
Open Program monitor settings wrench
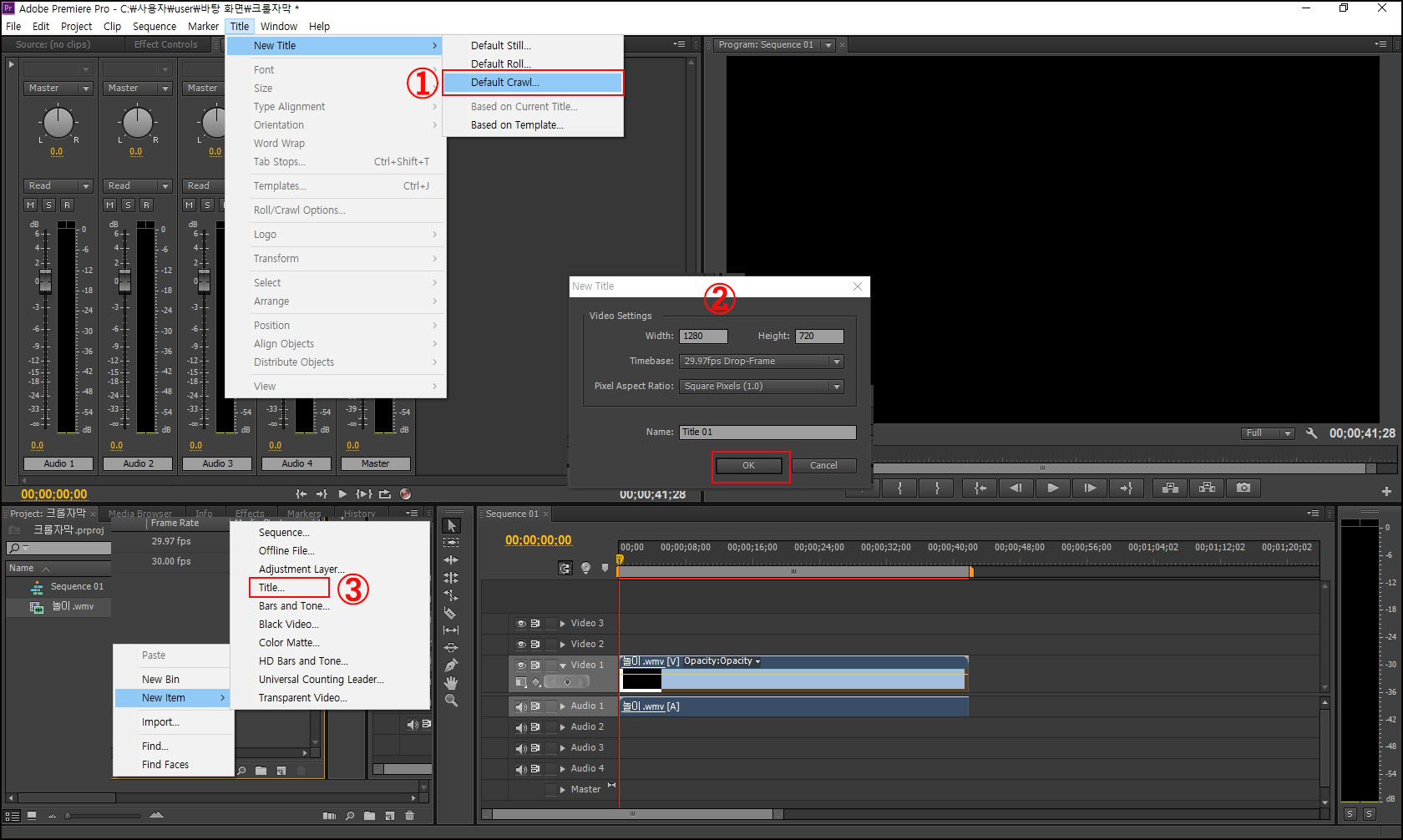coord(1311,433)
